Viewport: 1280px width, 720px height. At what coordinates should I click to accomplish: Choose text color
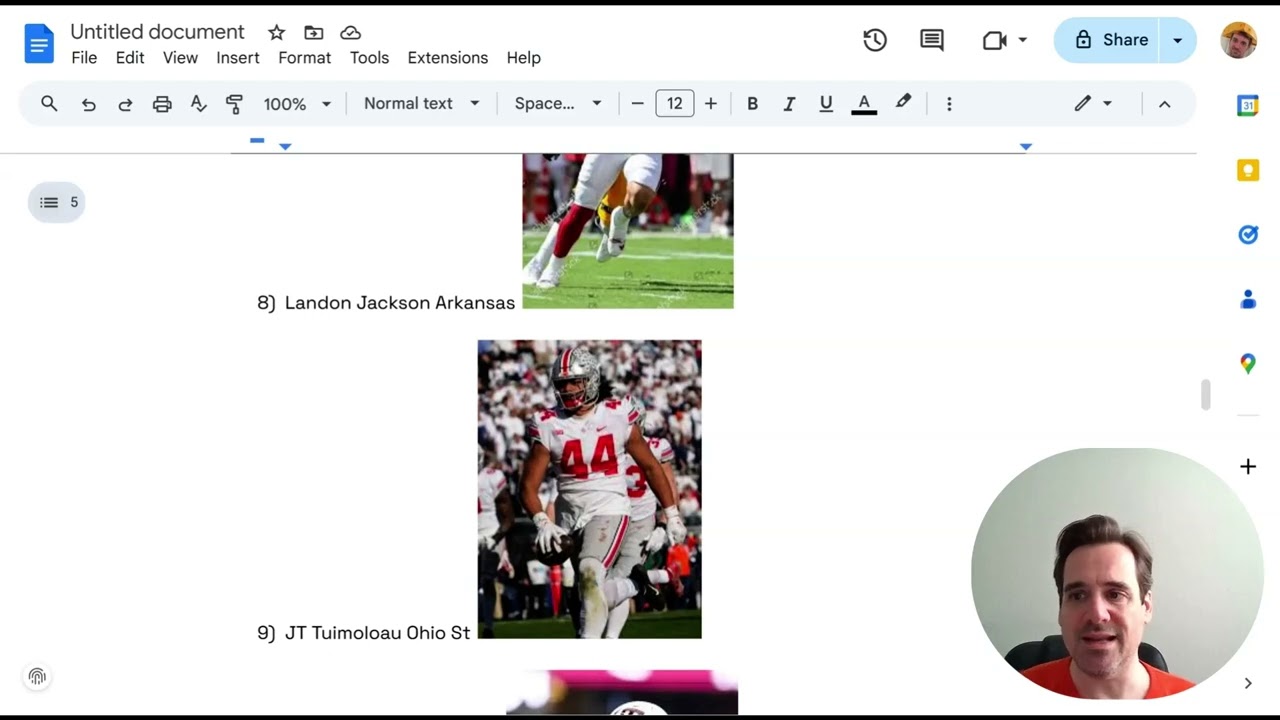click(864, 104)
